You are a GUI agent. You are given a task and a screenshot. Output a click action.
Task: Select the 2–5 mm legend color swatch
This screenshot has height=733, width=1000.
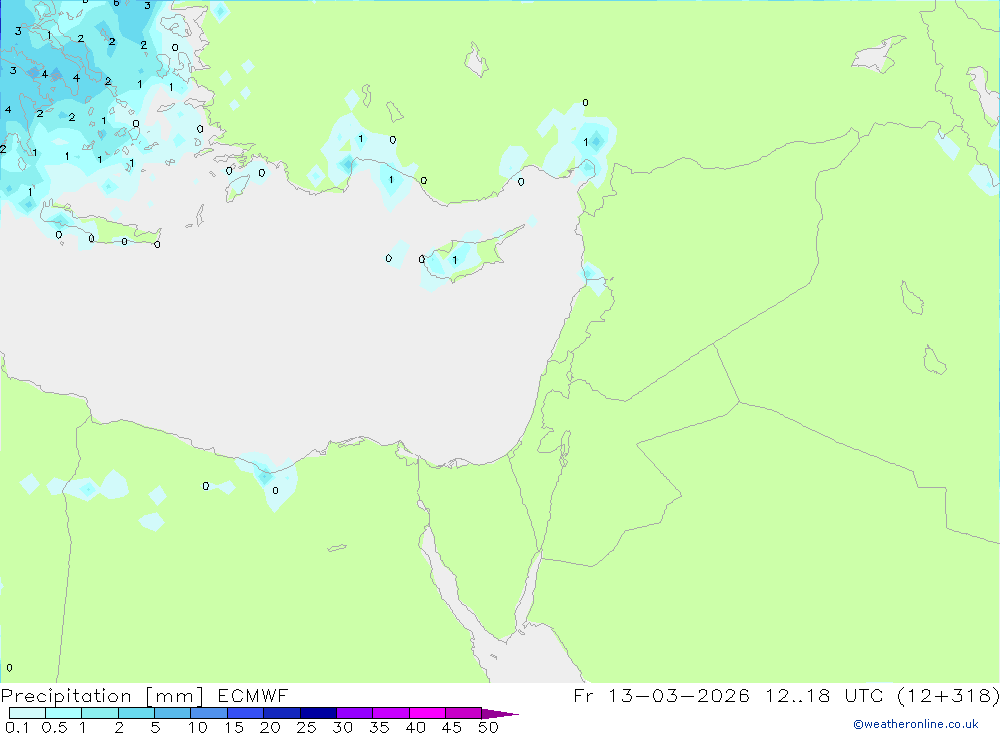[x=136, y=713]
